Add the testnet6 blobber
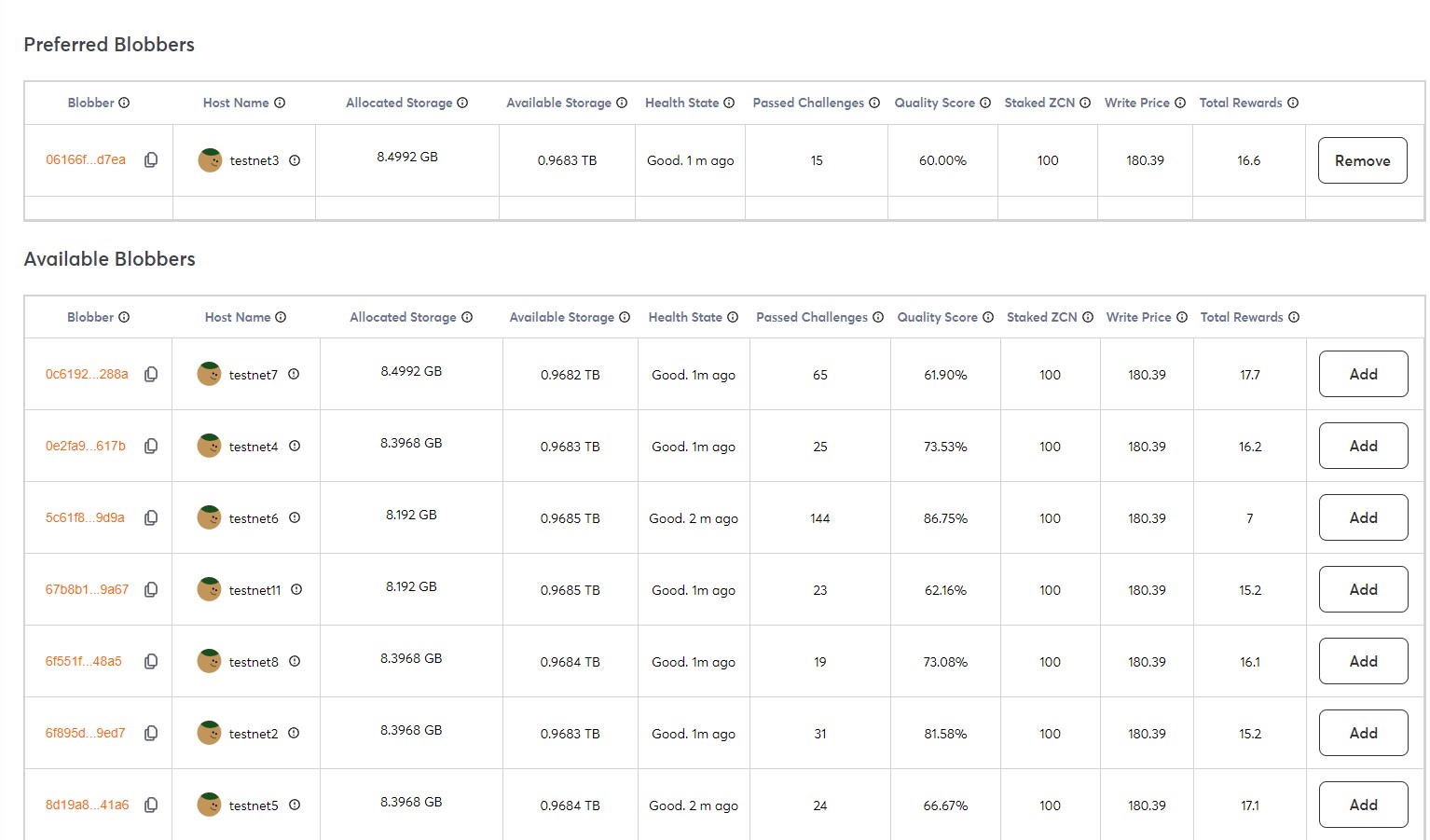 pos(1363,518)
